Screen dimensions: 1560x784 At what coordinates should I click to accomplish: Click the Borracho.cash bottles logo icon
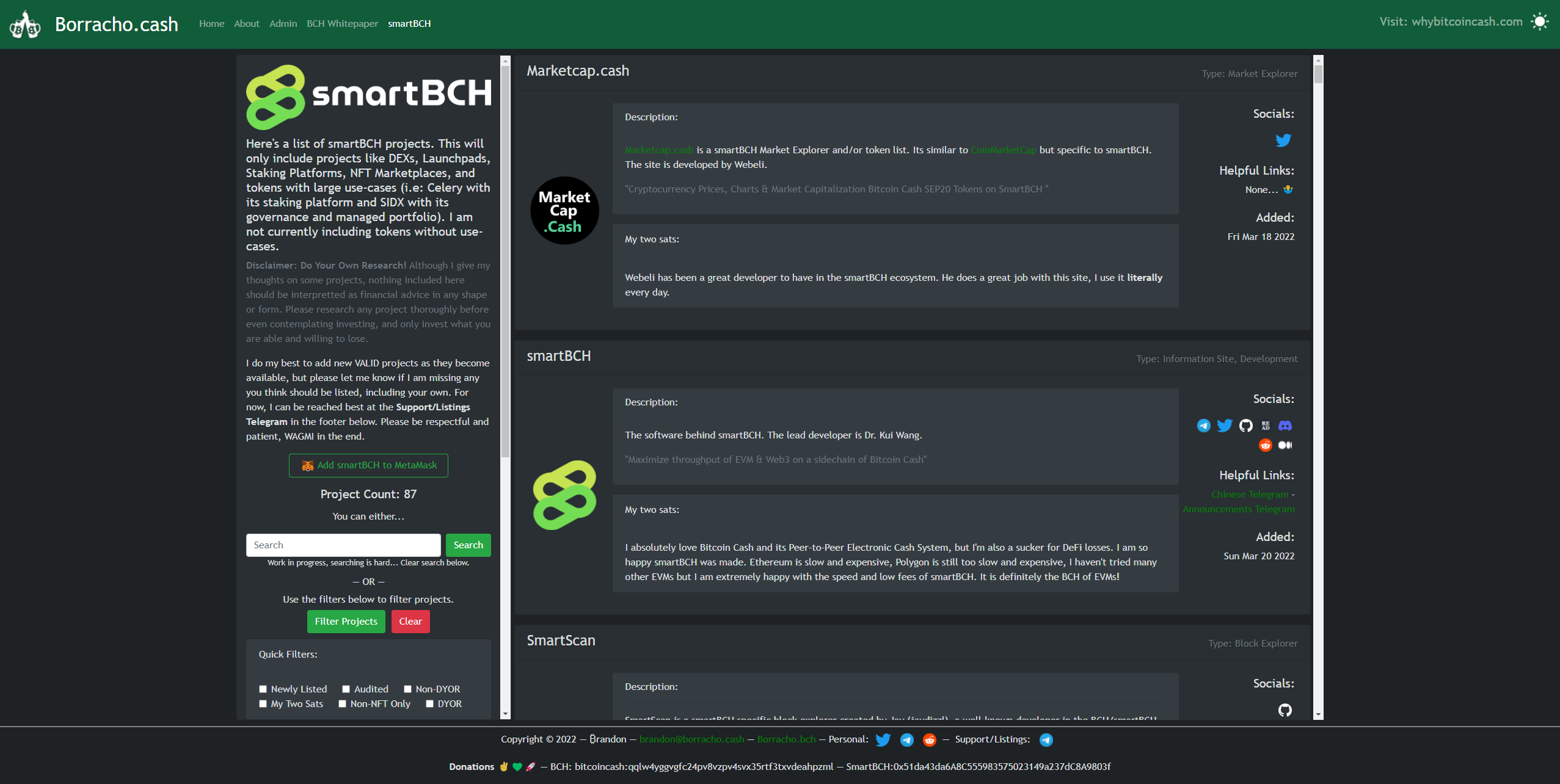click(25, 24)
